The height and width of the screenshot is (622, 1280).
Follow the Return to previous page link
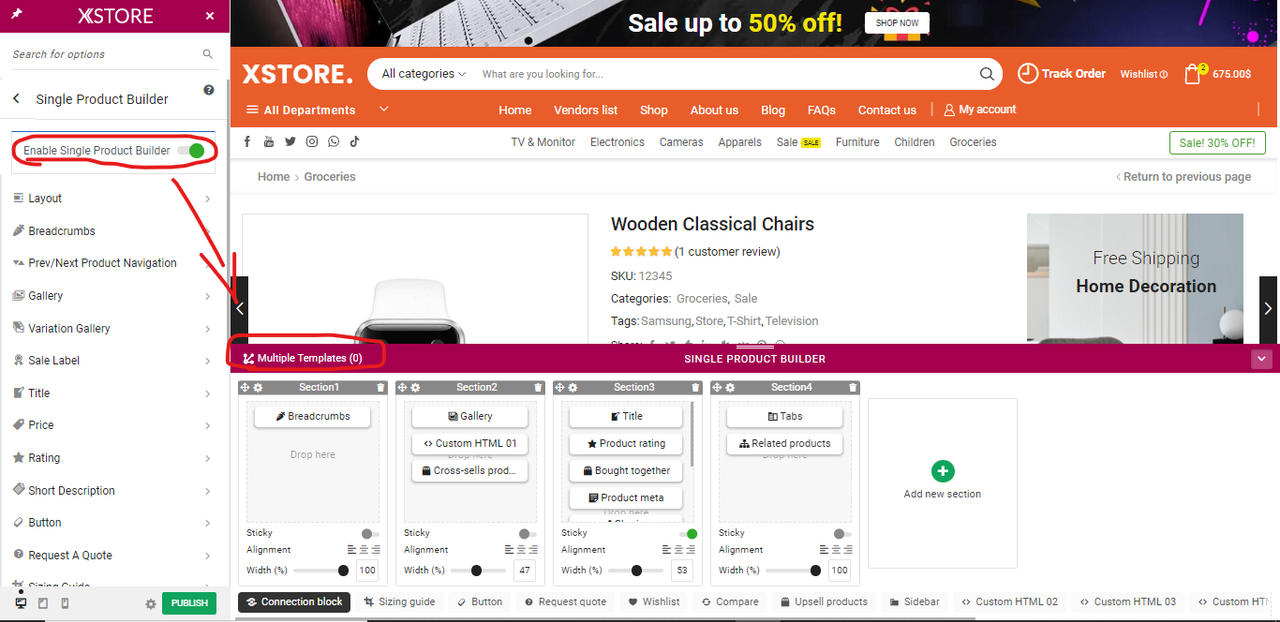[x=1184, y=177]
